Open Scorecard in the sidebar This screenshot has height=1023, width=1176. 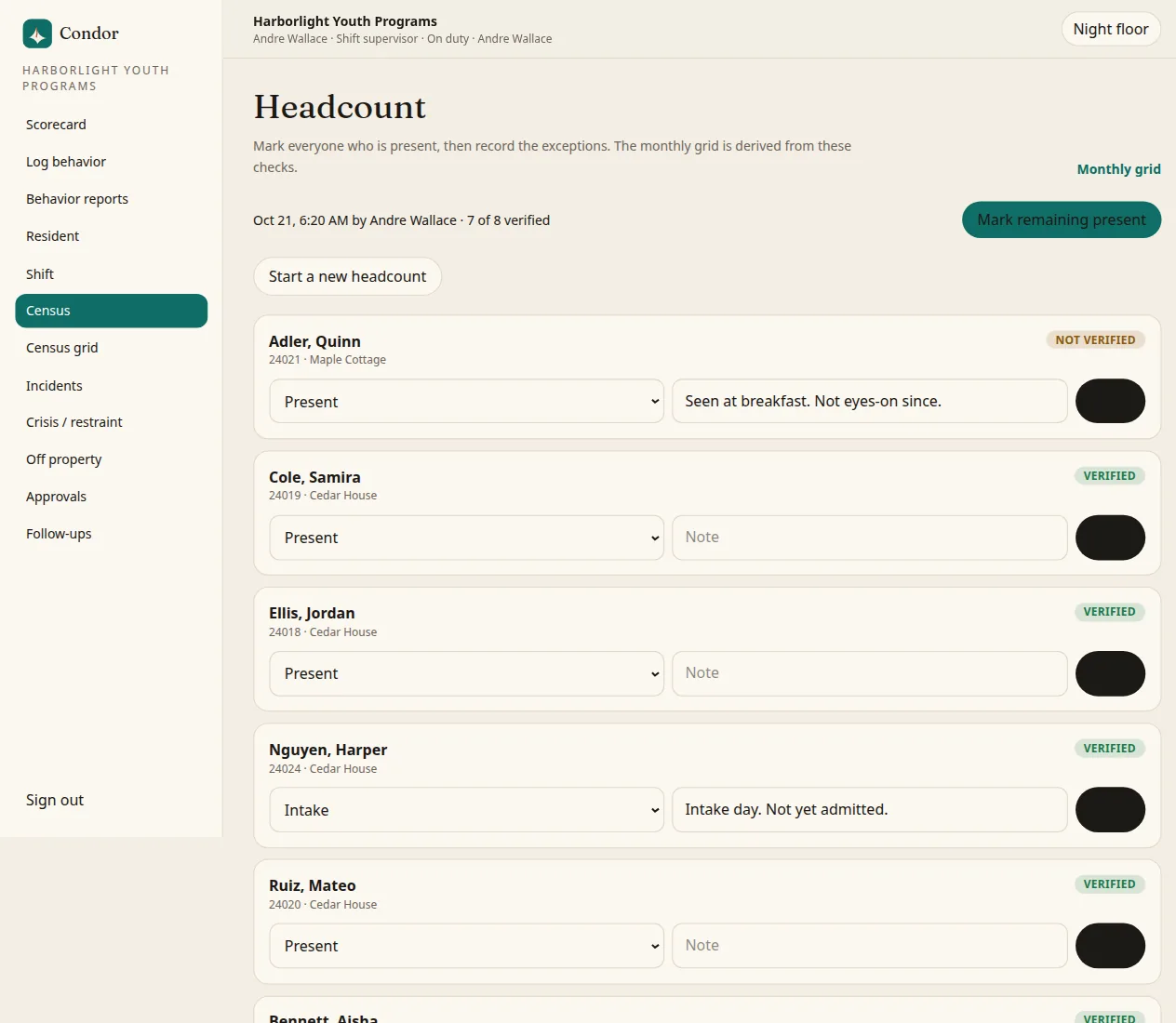[x=111, y=125]
